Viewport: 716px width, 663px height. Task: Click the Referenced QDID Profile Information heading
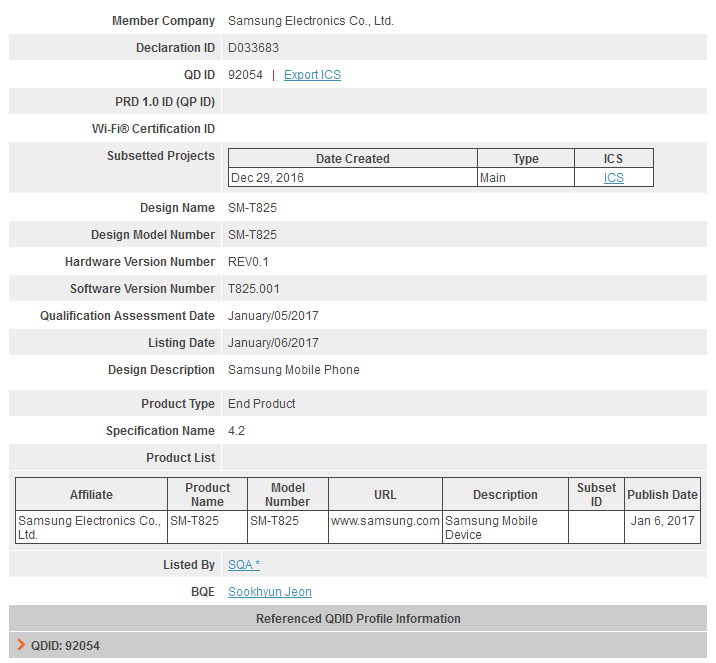click(x=358, y=619)
